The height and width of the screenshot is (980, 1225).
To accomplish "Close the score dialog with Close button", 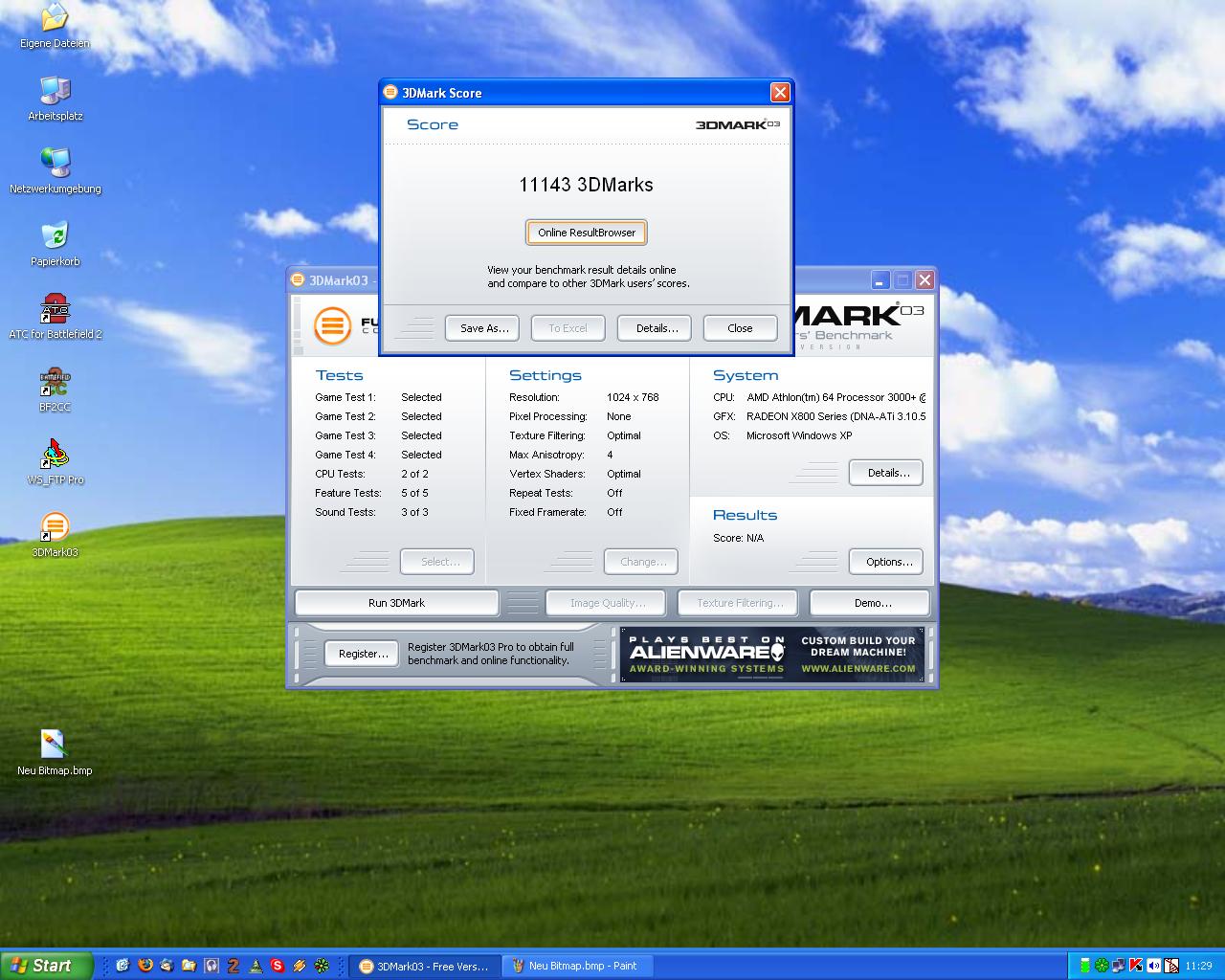I will pos(741,328).
